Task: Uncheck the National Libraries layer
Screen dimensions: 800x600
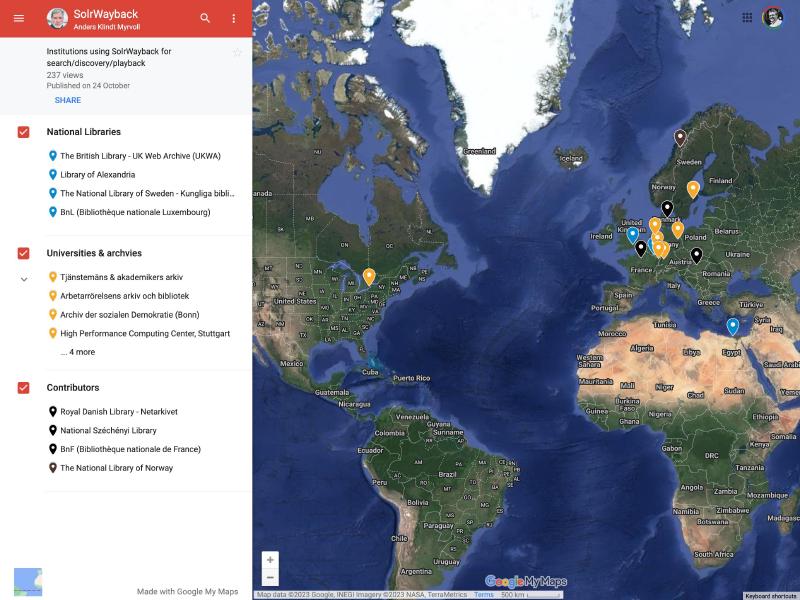Action: [23, 132]
